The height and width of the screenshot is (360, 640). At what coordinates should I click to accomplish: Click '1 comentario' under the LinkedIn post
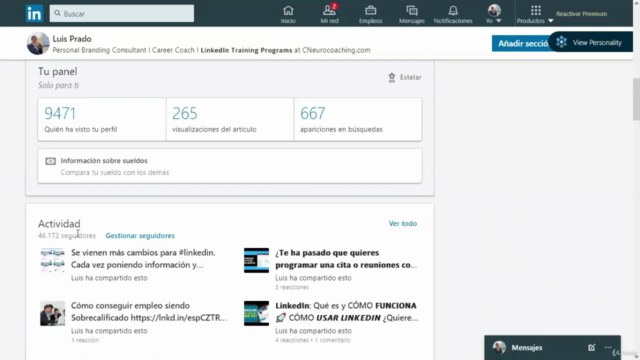[333, 340]
